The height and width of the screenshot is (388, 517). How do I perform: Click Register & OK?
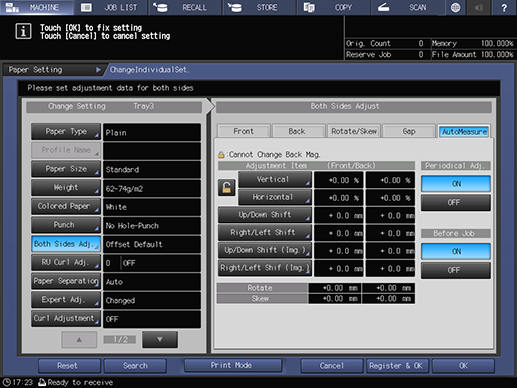pyautogui.click(x=397, y=366)
